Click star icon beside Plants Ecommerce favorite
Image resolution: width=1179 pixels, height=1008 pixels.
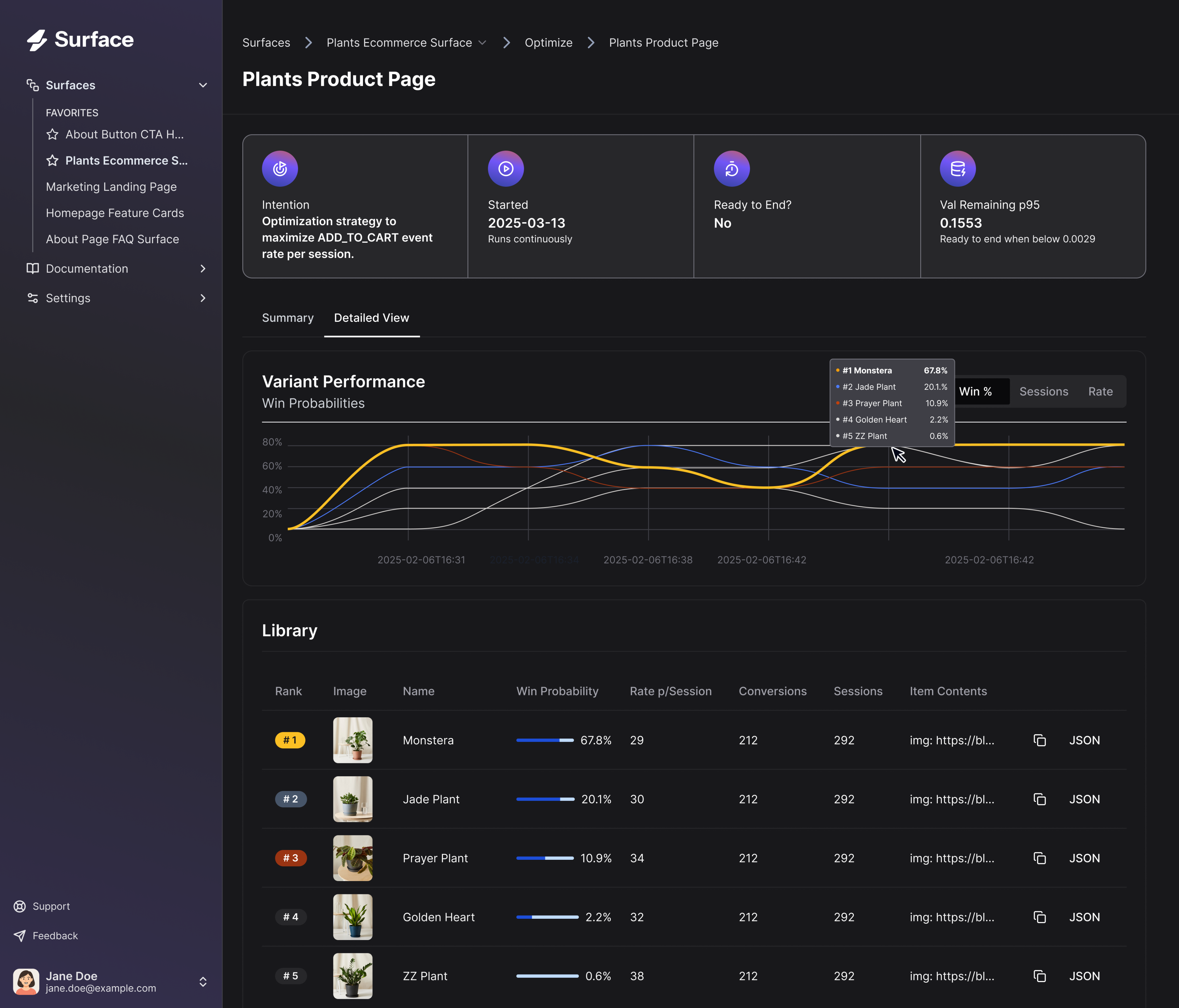click(52, 160)
